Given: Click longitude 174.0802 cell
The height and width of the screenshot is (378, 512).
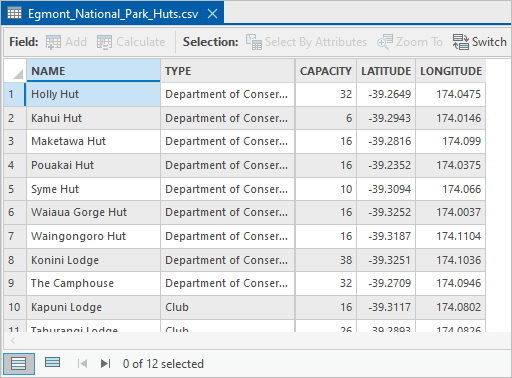Looking at the screenshot, I should click(x=451, y=307).
